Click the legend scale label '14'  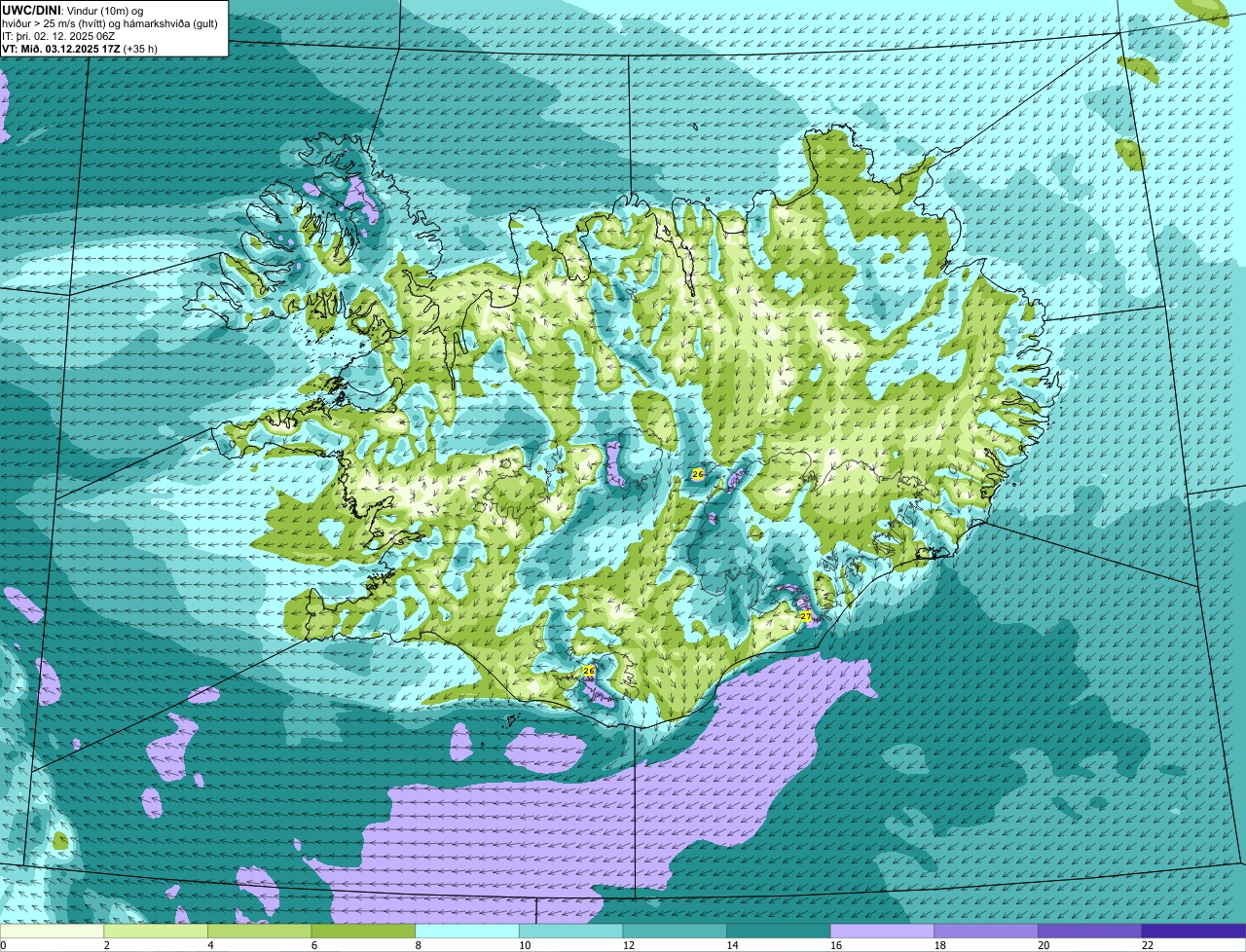732,945
